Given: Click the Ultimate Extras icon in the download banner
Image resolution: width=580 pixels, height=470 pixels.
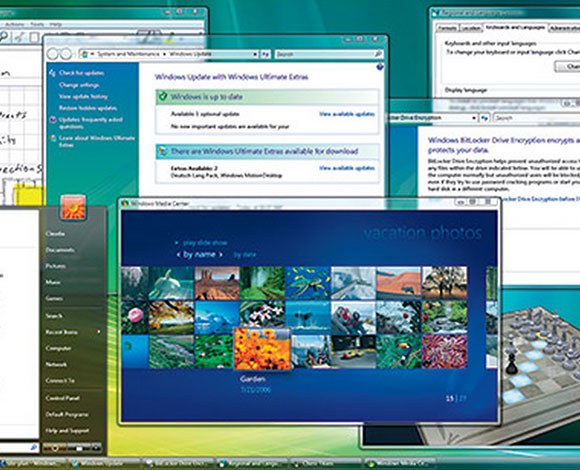Looking at the screenshot, I should pos(162,151).
